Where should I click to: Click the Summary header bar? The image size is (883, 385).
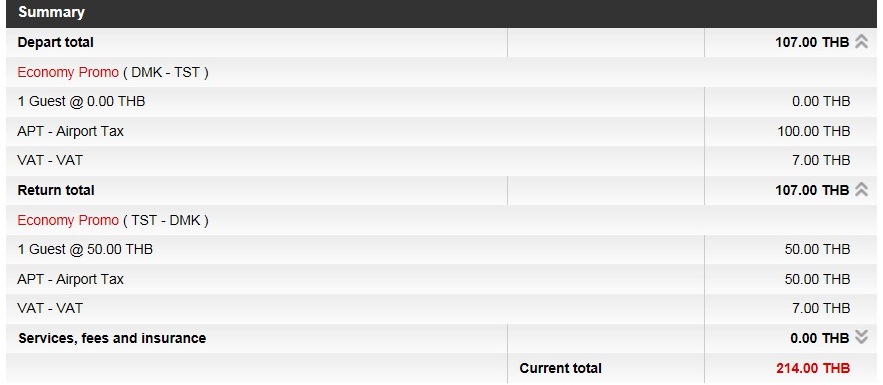coord(442,12)
